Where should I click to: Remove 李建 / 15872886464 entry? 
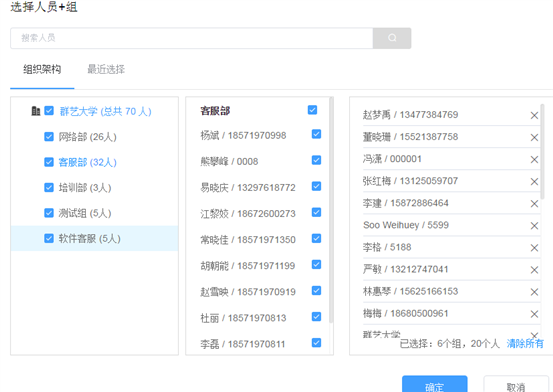pyautogui.click(x=534, y=204)
